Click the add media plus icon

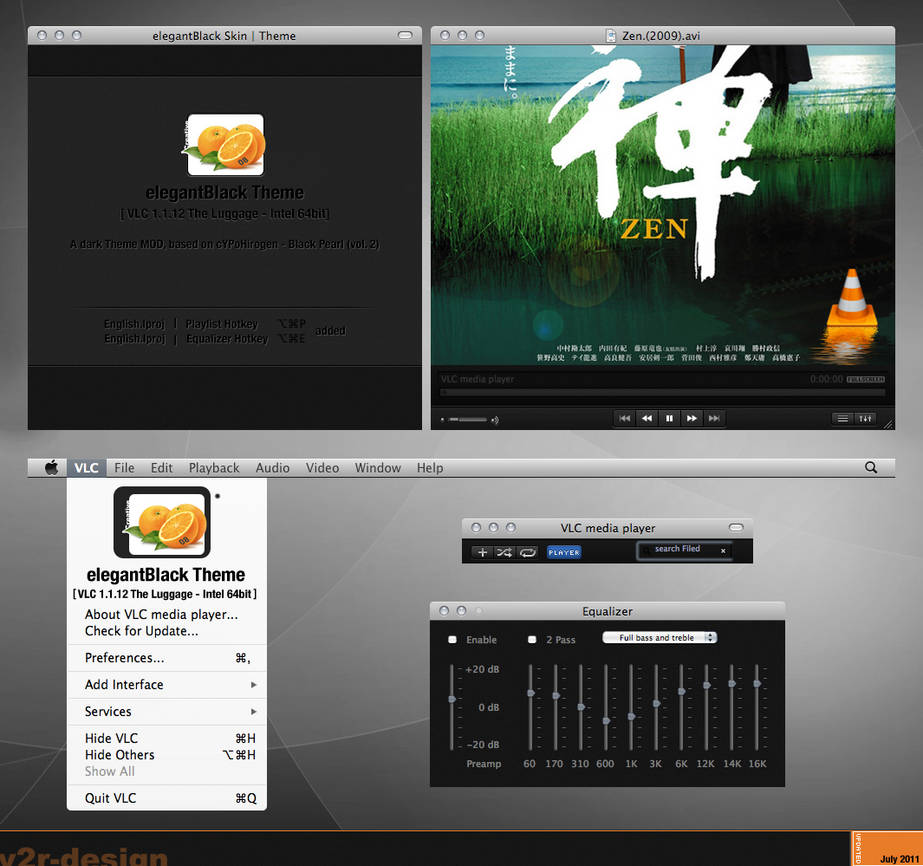tap(482, 552)
